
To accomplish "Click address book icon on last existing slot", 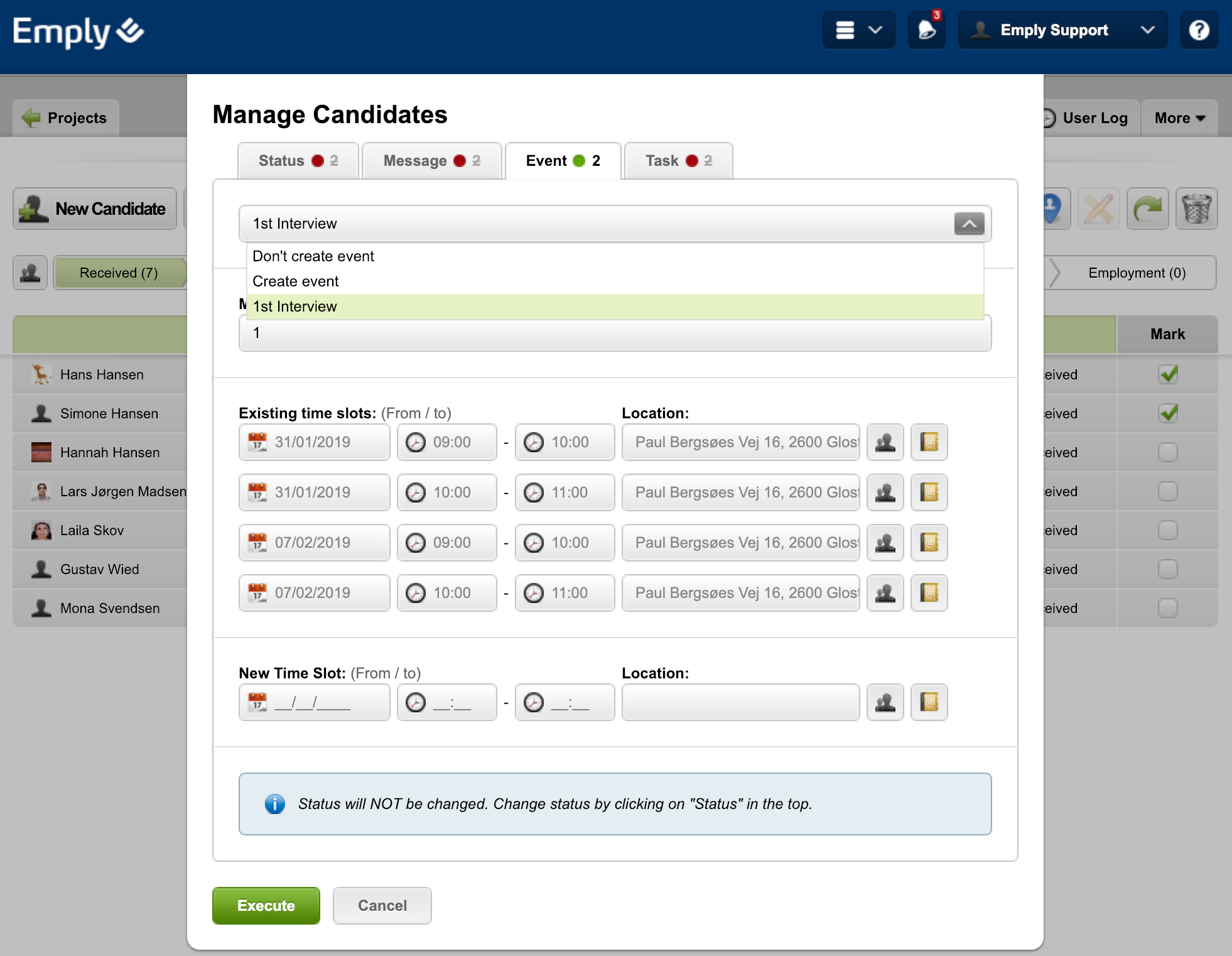I will click(x=929, y=593).
